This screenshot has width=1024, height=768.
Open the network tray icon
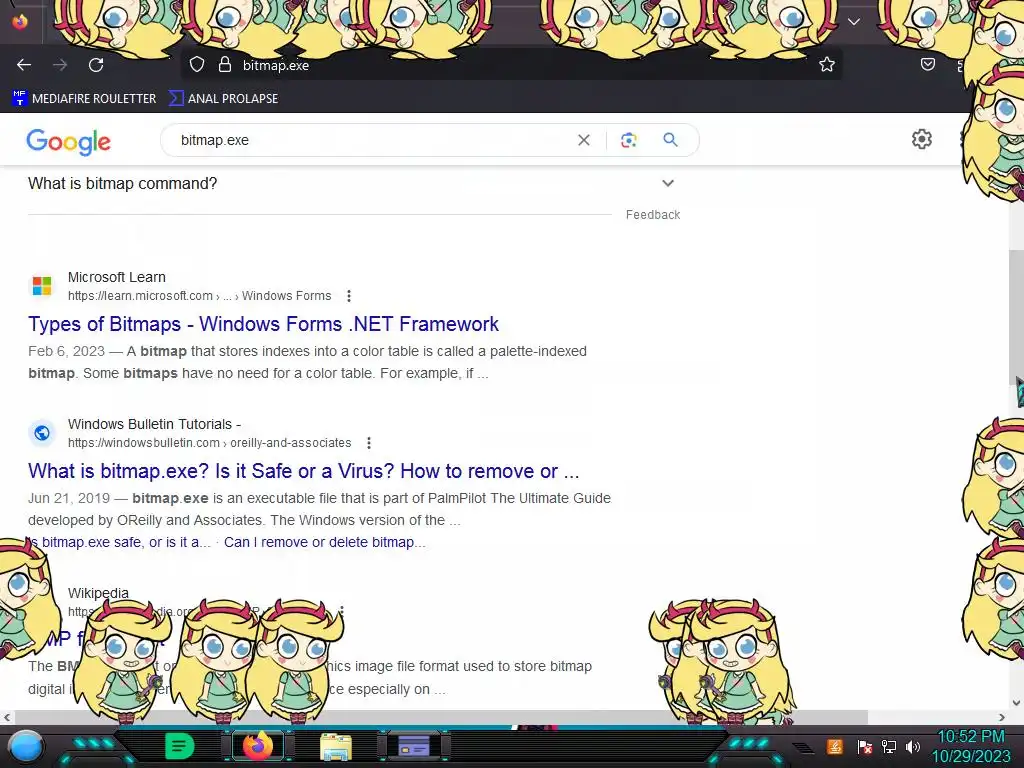click(x=889, y=746)
